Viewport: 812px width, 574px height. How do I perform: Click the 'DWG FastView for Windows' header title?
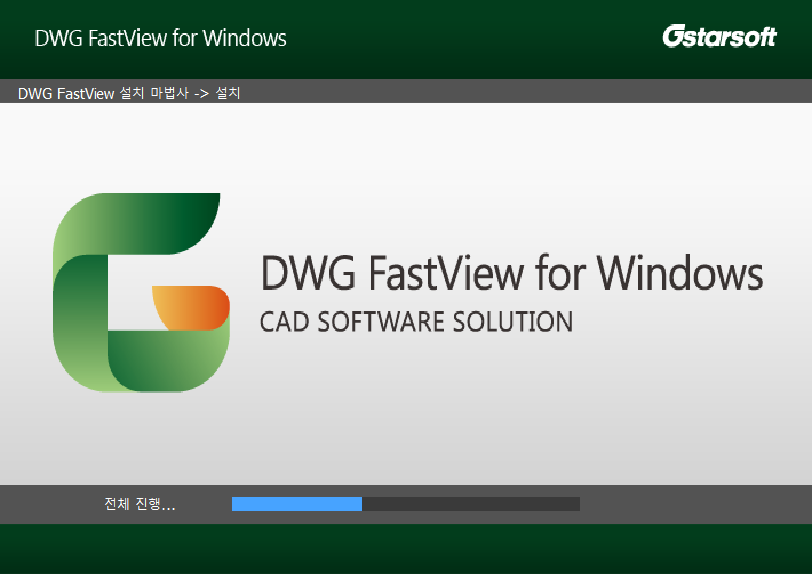[x=161, y=38]
